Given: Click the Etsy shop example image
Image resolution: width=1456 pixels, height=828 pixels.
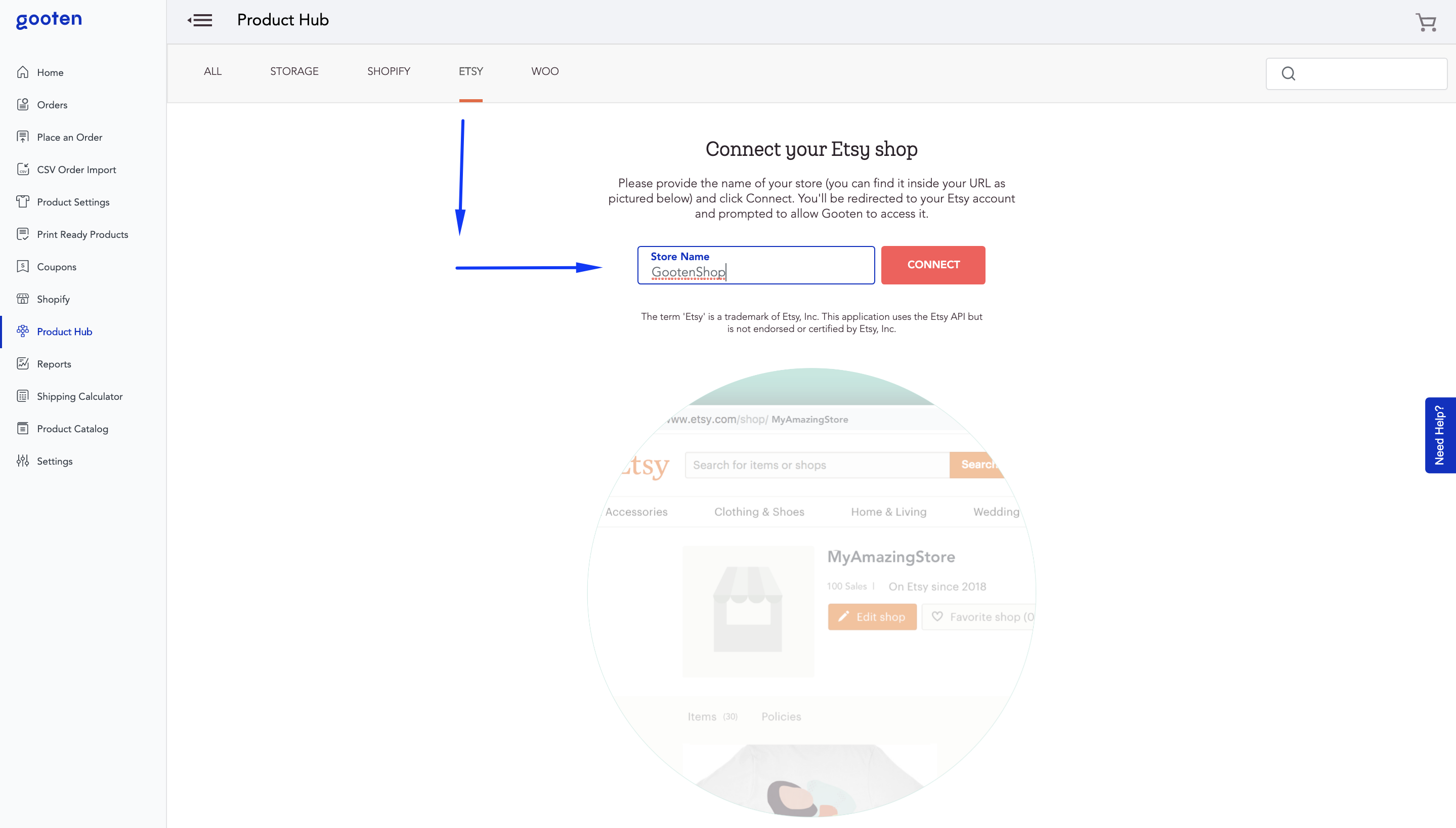Looking at the screenshot, I should click(x=811, y=592).
